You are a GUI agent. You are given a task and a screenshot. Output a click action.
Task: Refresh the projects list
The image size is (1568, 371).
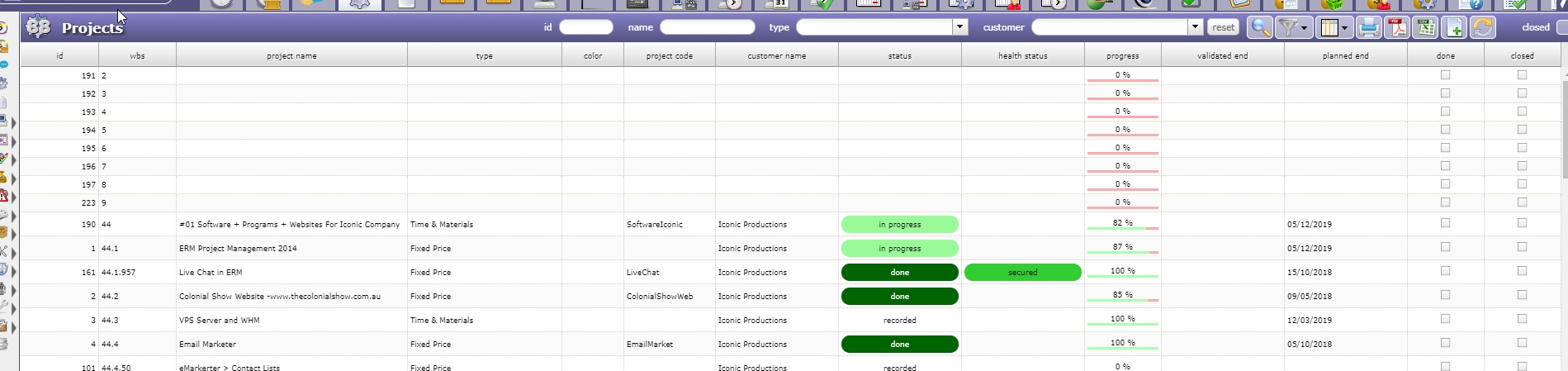coord(1482,27)
